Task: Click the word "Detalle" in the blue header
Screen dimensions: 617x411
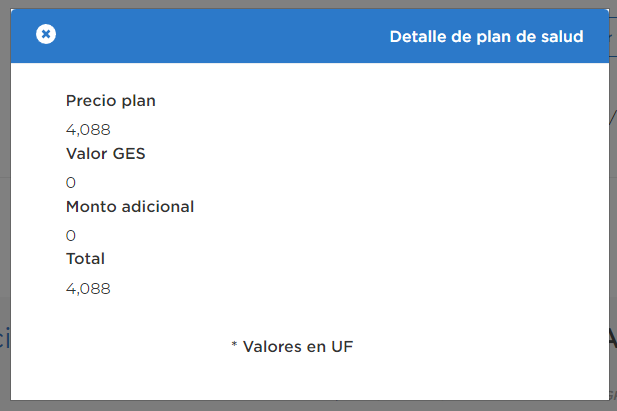Action: (x=418, y=36)
